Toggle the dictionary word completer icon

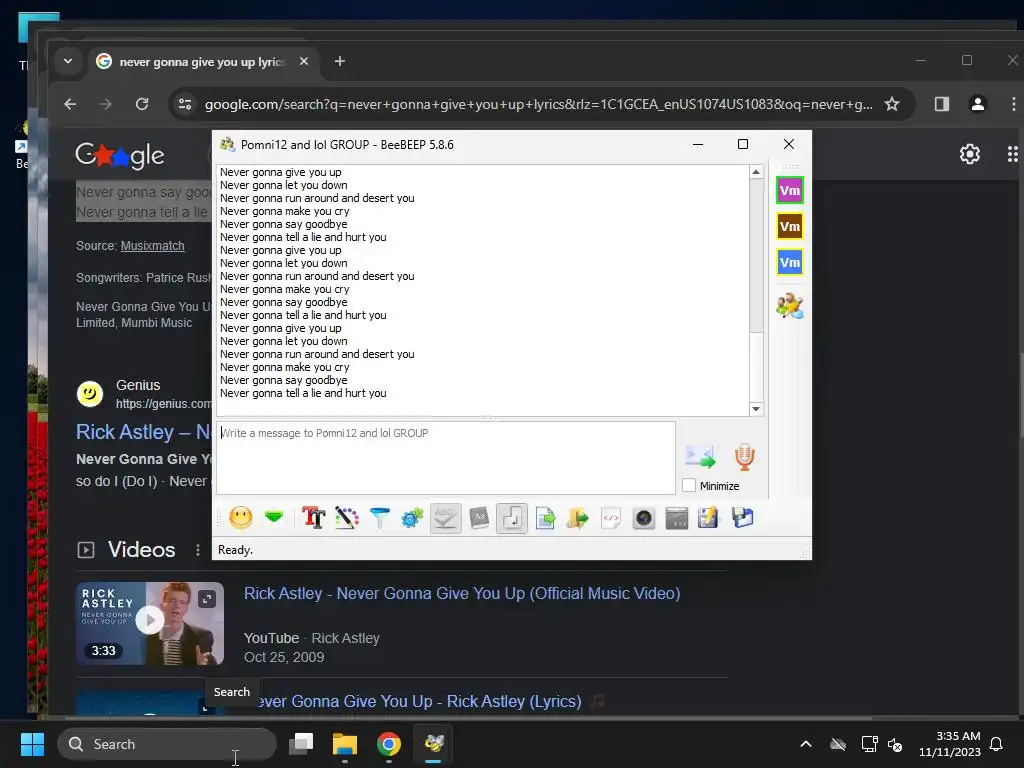coord(479,518)
